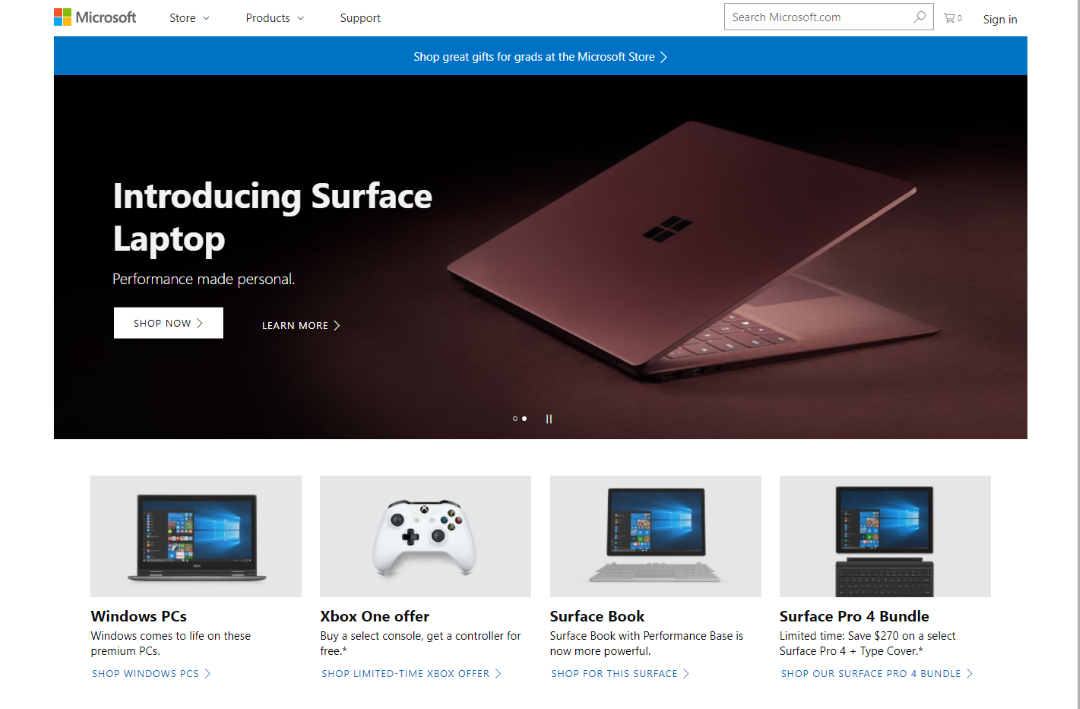Click Sign in
This screenshot has width=1080, height=709.
coord(999,19)
